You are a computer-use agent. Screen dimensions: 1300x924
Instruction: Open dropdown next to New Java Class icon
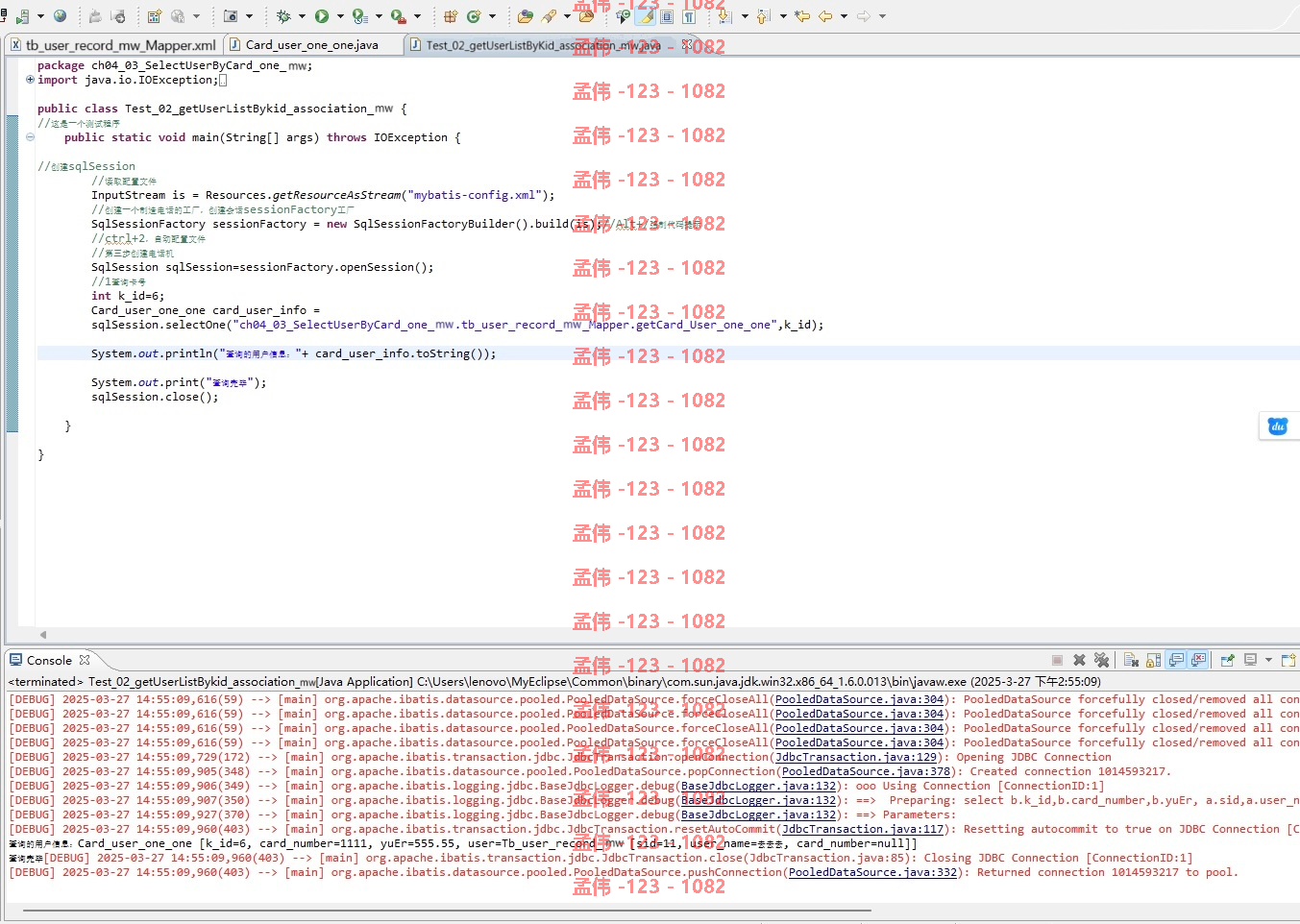[492, 16]
